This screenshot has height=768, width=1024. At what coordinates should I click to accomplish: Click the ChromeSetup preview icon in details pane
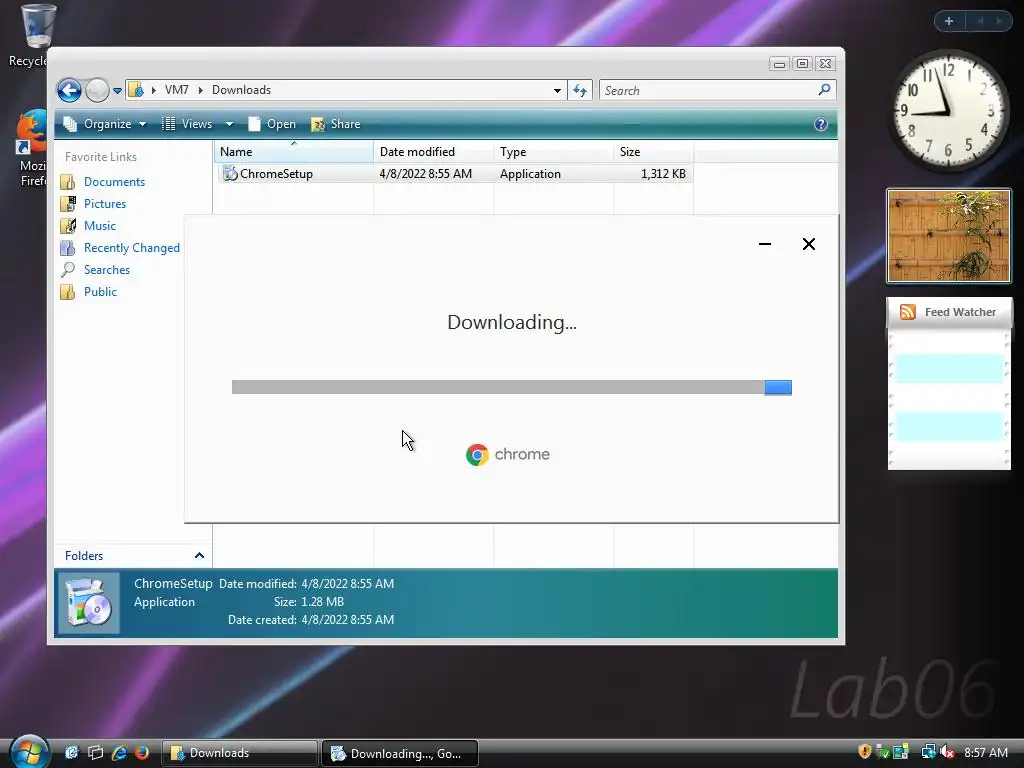tap(89, 603)
